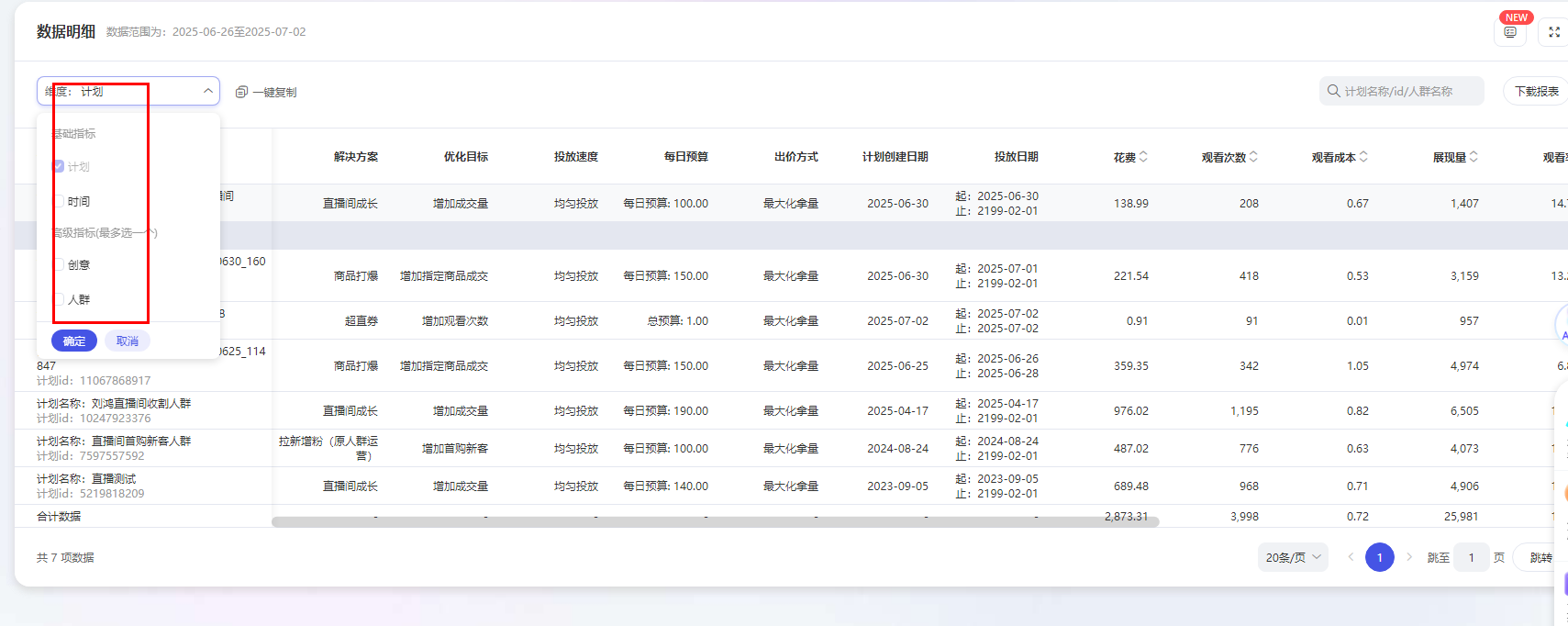Check the 创意 checkbox

(59, 264)
